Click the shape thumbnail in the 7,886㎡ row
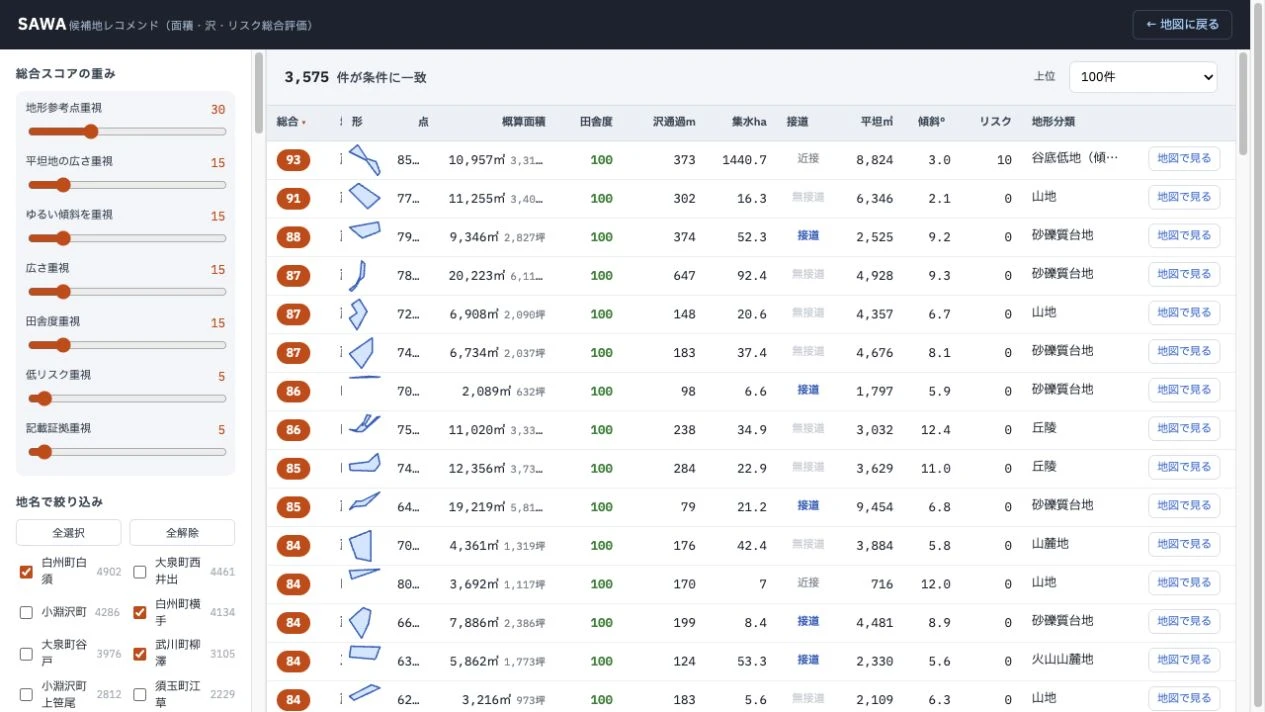Screen dimensions: 1265x712 pyautogui.click(x=360, y=622)
